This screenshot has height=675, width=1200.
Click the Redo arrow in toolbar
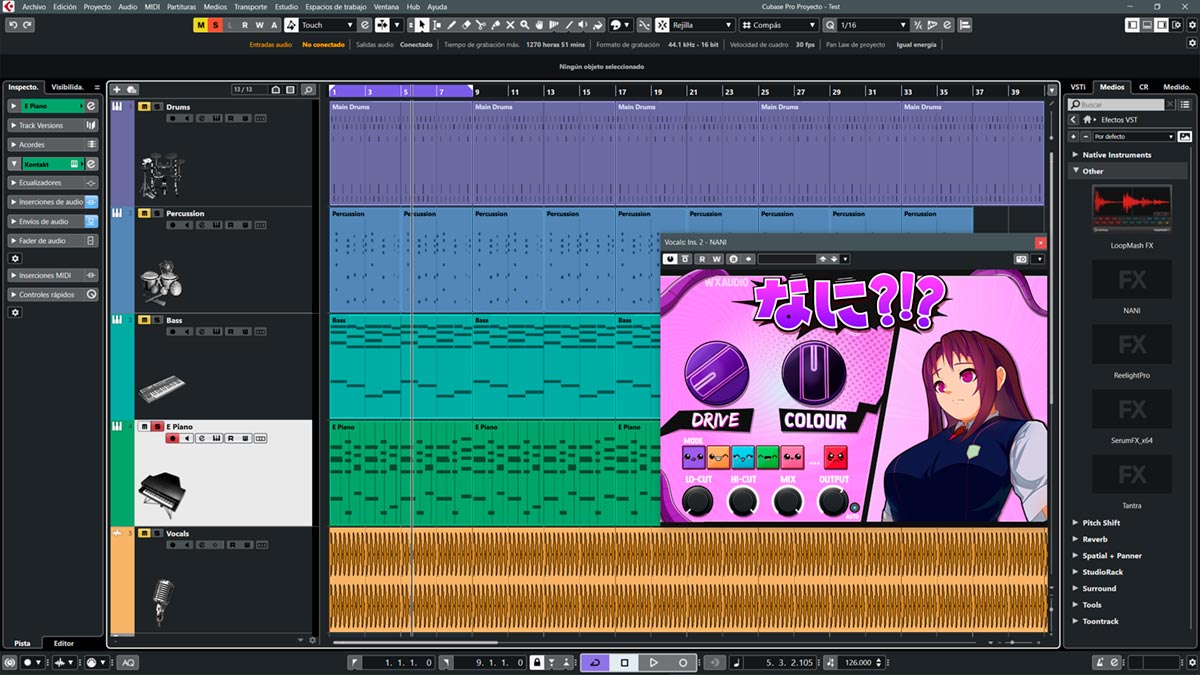26,25
